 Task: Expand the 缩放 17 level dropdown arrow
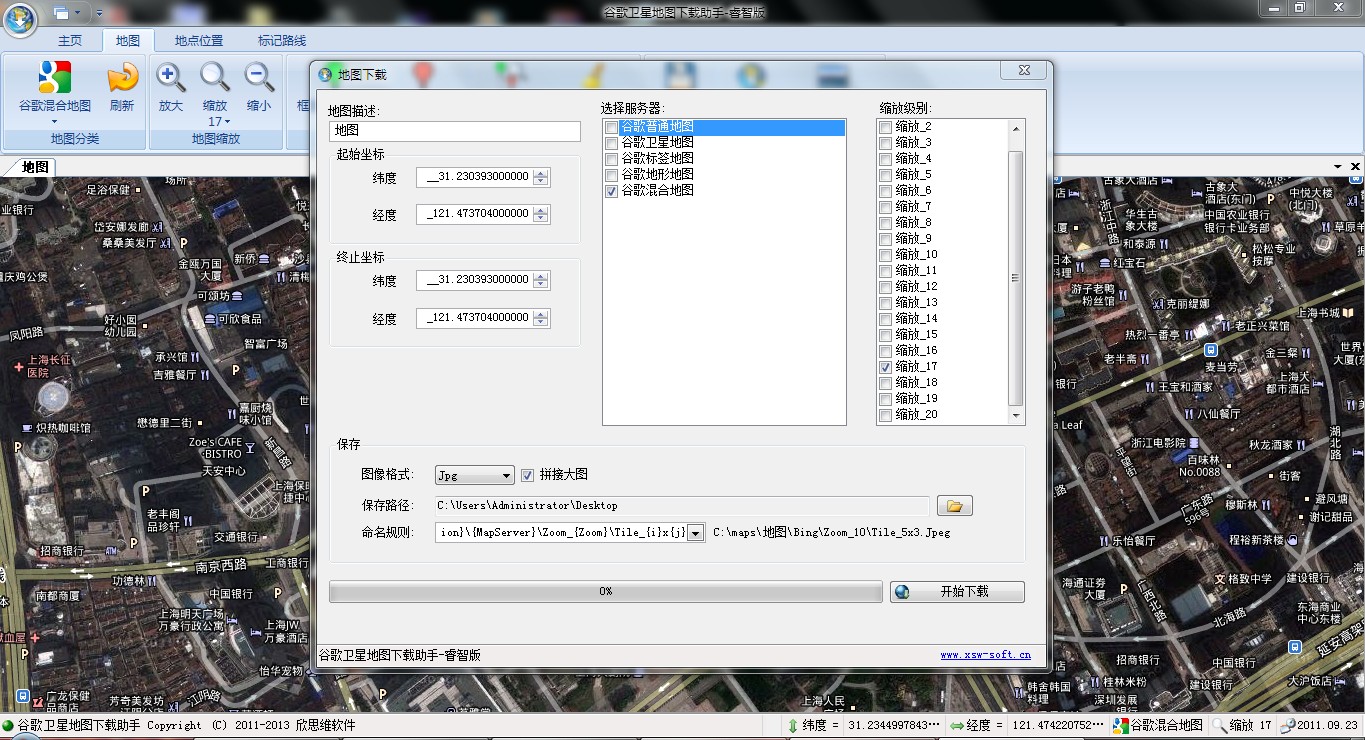227,122
